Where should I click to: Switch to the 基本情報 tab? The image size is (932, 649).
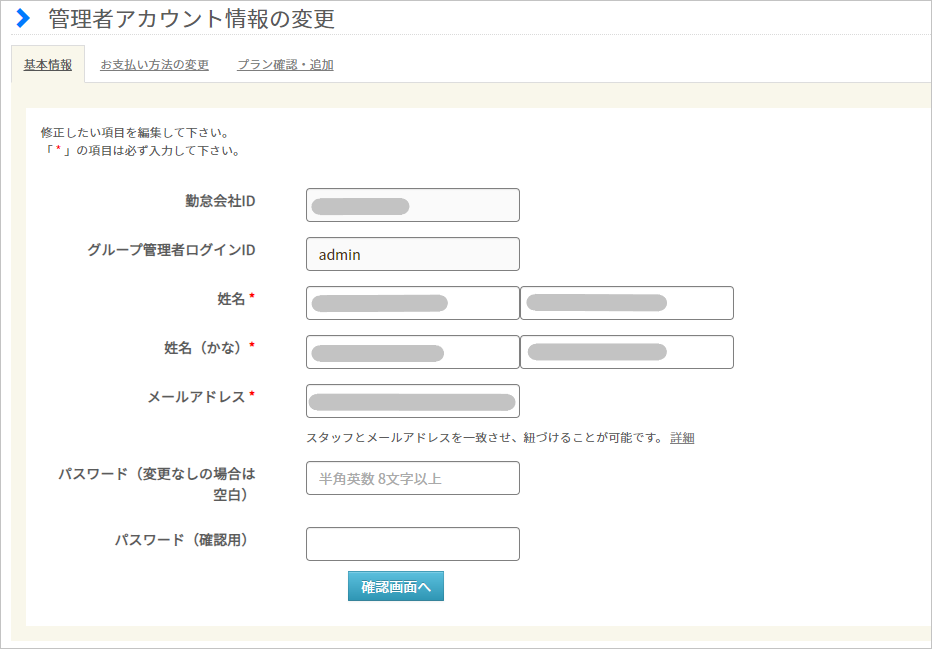[x=48, y=65]
